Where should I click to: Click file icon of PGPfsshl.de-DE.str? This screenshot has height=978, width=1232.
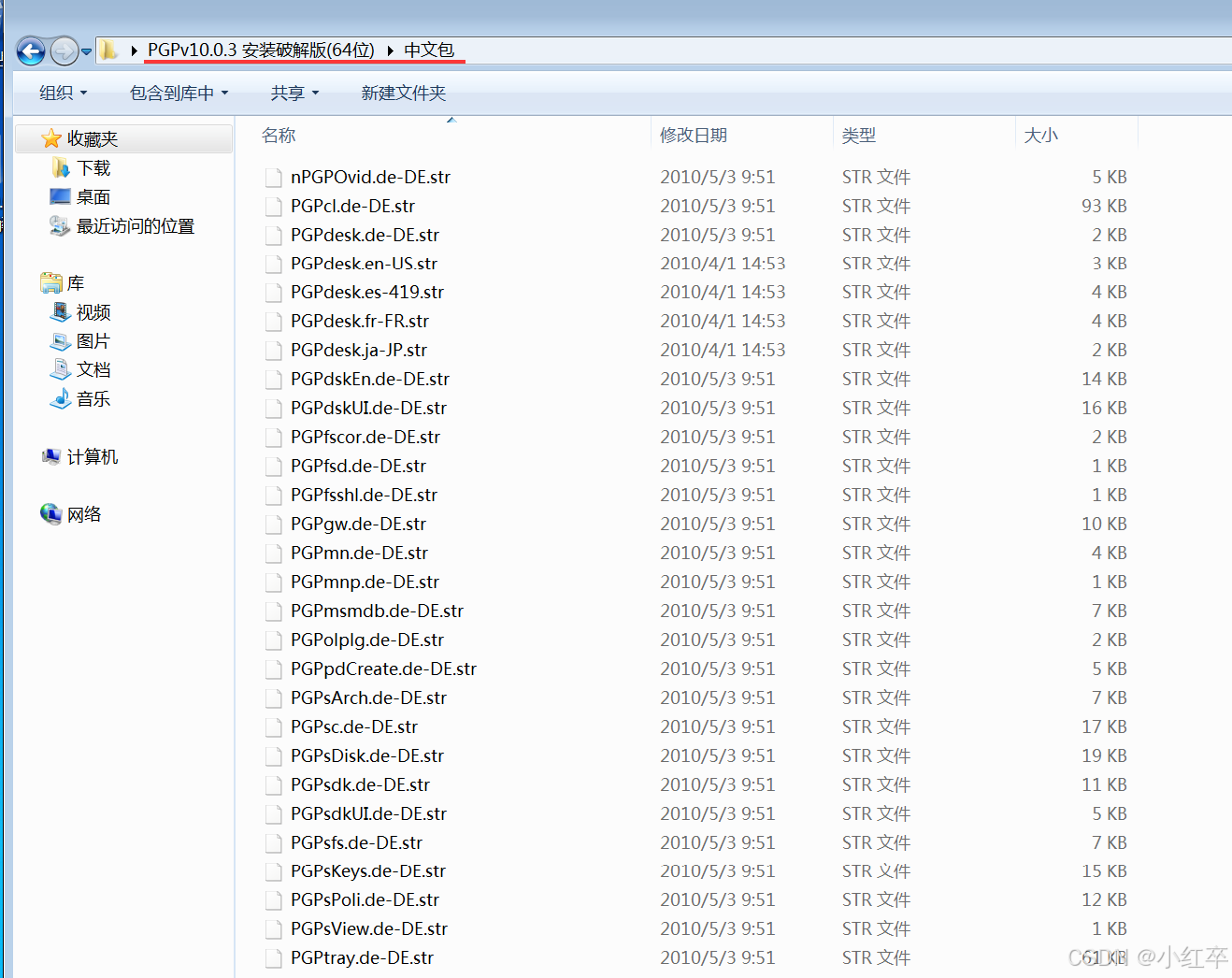(273, 496)
